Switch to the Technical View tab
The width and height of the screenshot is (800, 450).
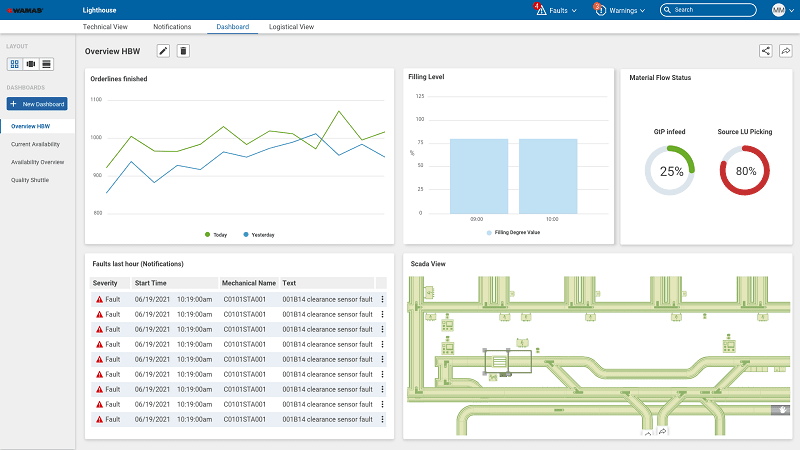pos(104,27)
